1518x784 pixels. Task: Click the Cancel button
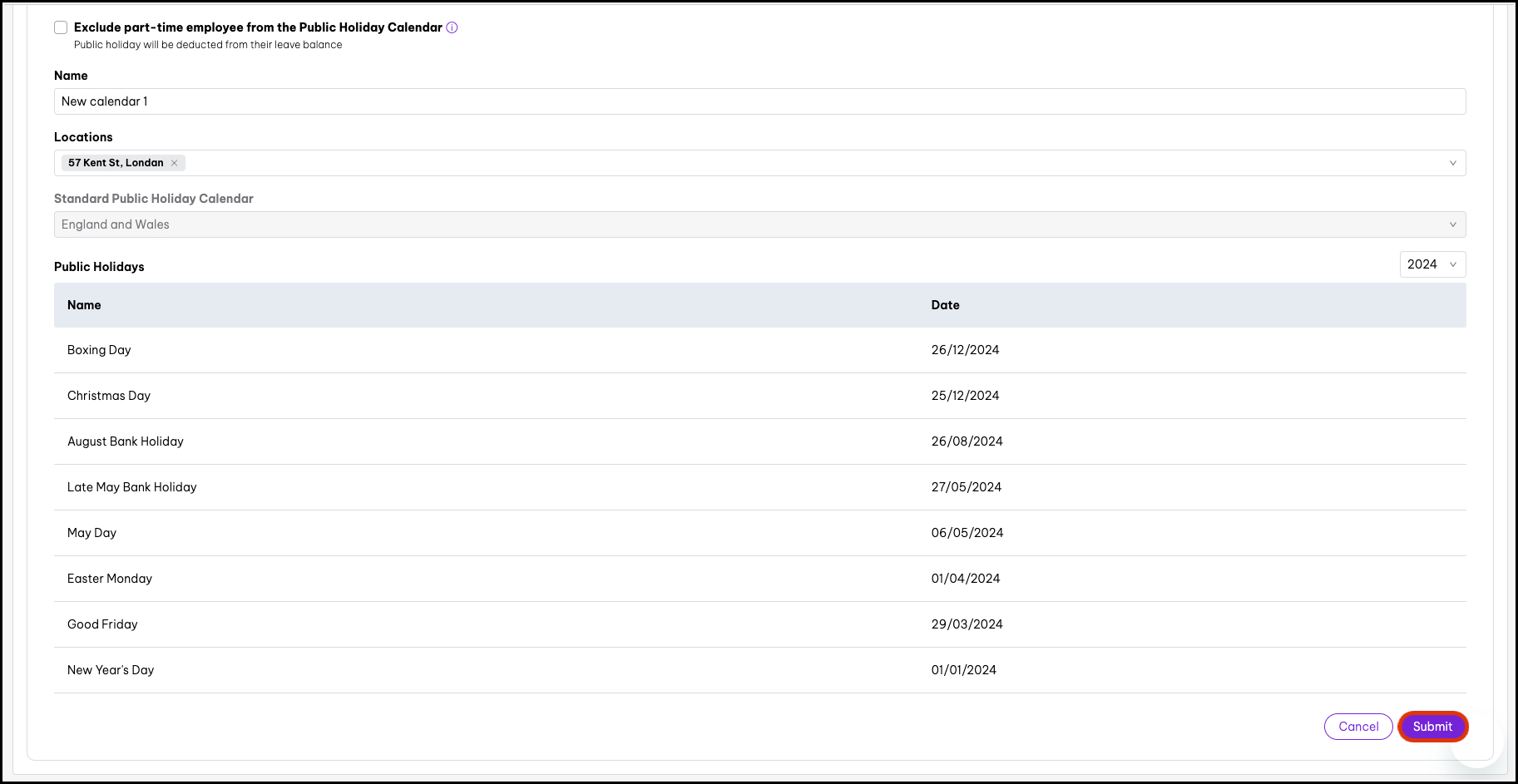(x=1358, y=727)
